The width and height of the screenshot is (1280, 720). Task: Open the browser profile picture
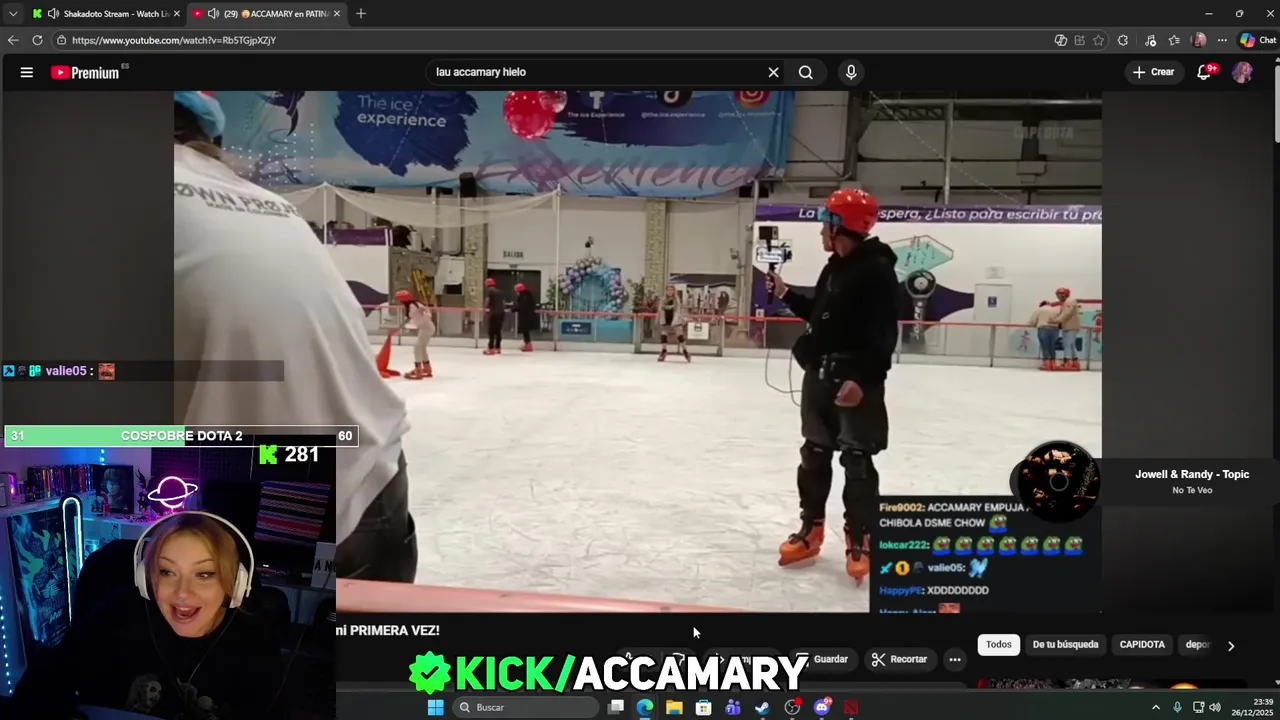tap(1199, 40)
